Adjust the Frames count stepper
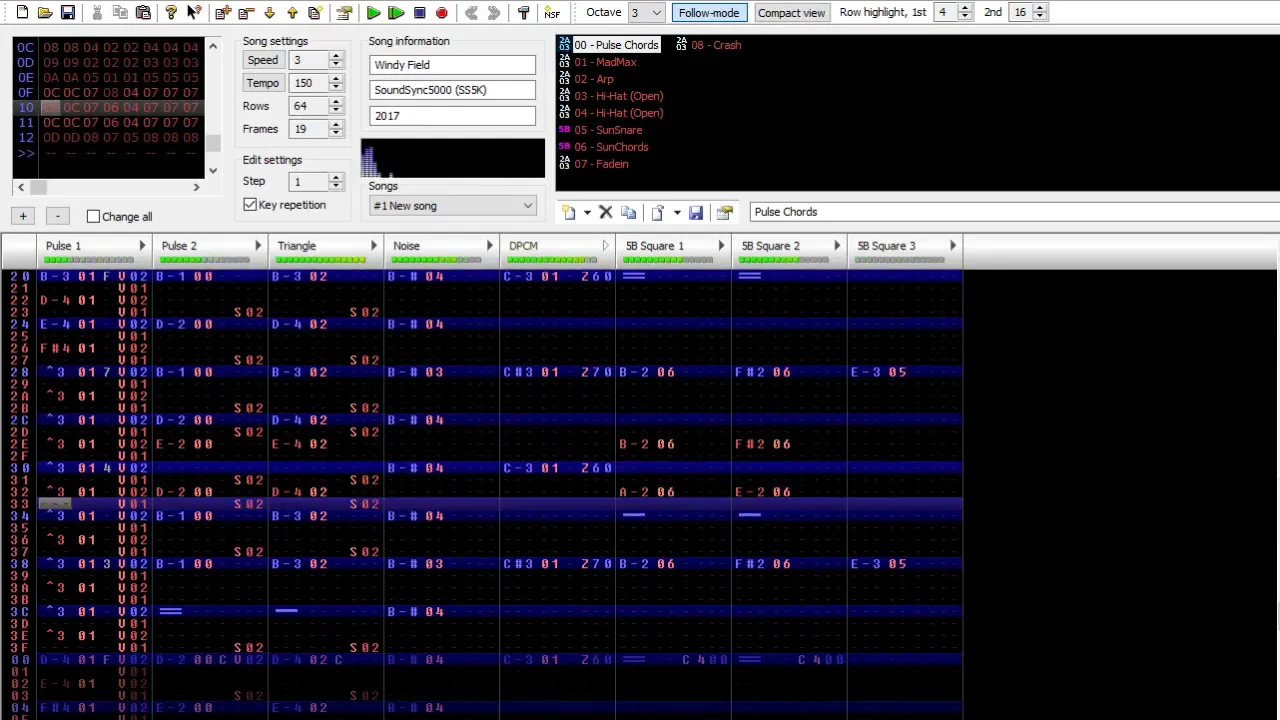 336,129
